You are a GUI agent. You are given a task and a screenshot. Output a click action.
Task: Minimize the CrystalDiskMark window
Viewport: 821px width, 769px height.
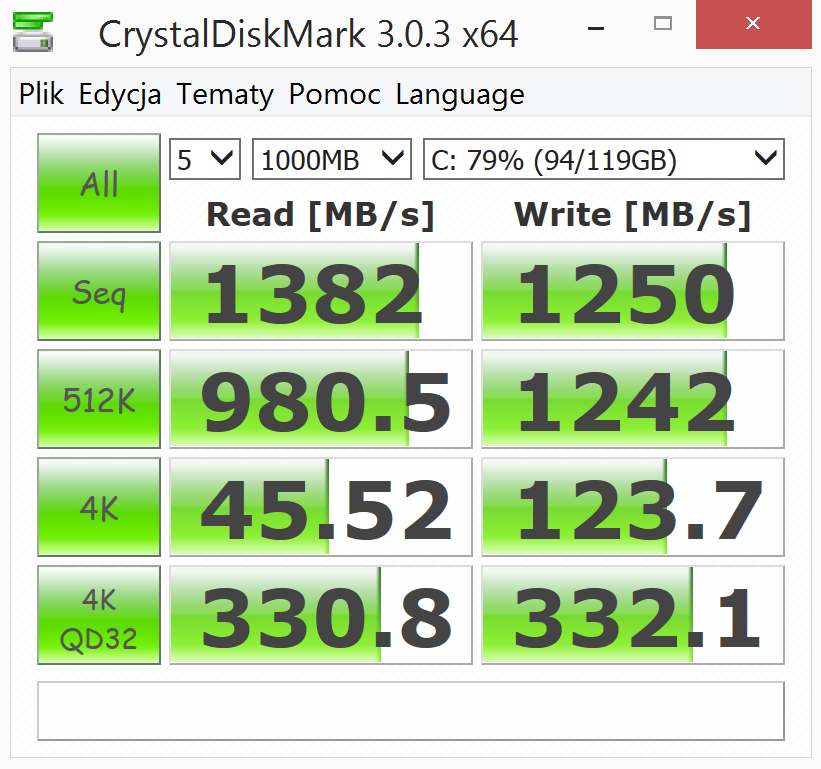(x=596, y=28)
